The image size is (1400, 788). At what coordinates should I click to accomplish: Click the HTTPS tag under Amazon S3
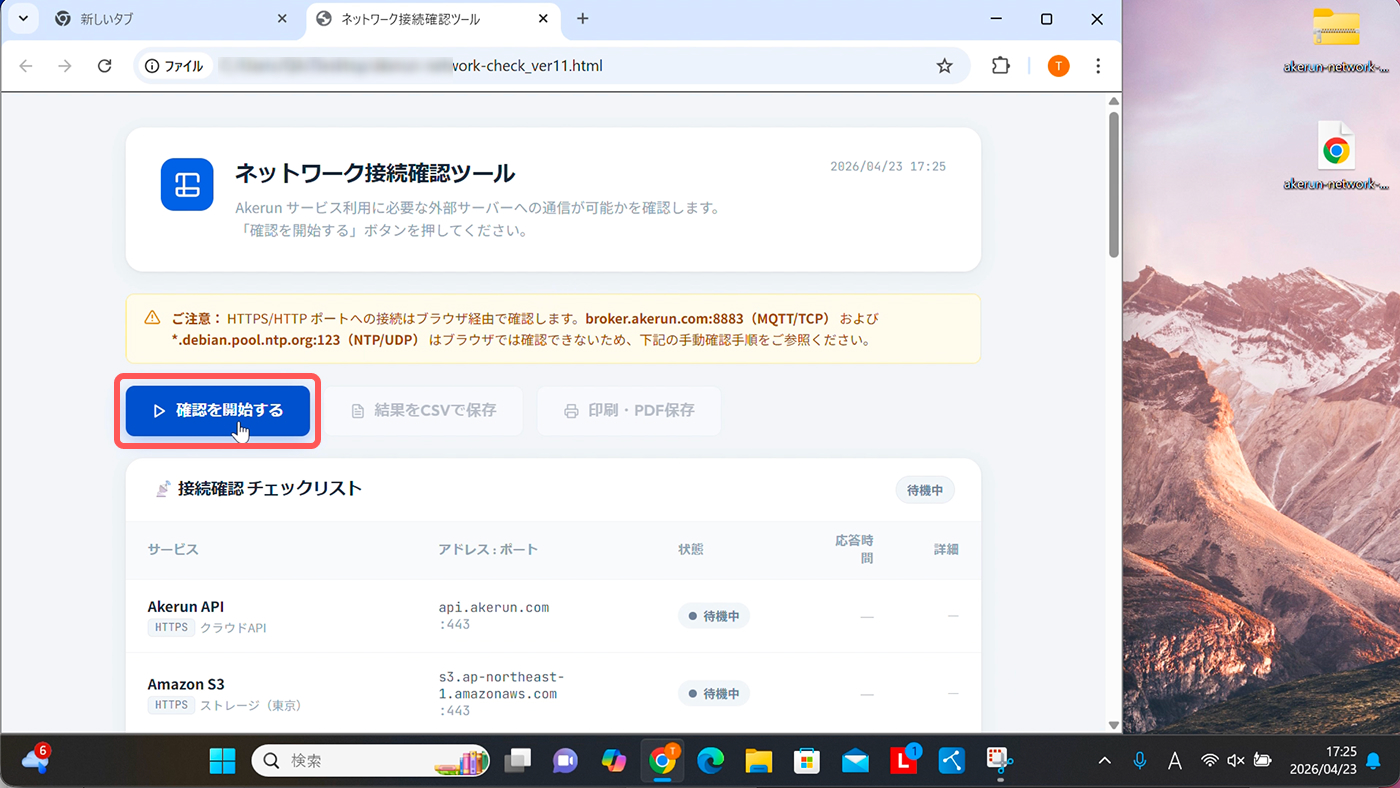(x=171, y=705)
